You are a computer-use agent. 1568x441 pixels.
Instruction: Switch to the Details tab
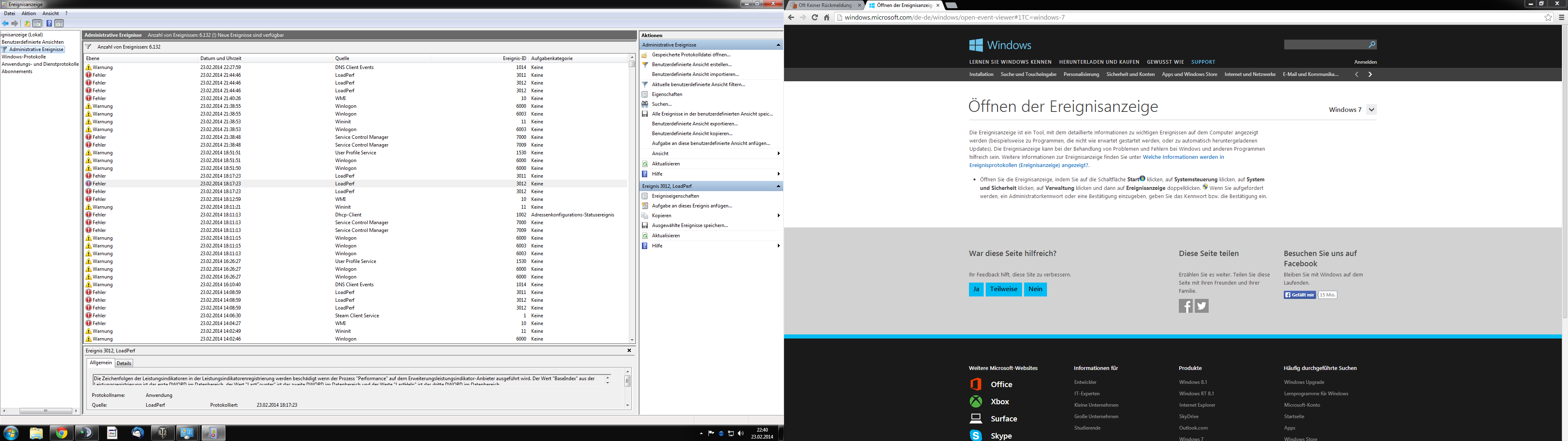pos(124,363)
